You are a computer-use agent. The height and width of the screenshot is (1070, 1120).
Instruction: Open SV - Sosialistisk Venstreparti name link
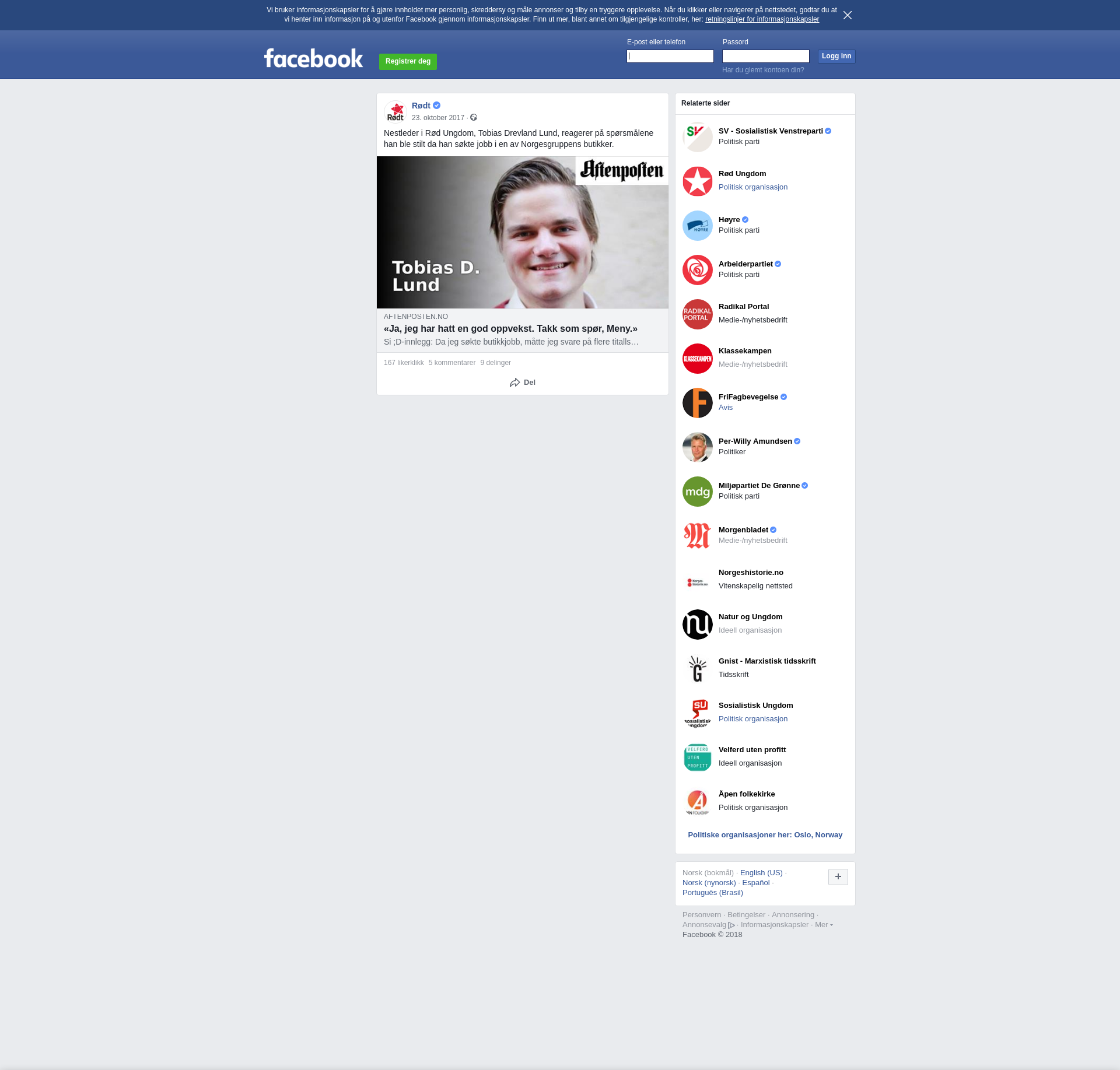771,131
